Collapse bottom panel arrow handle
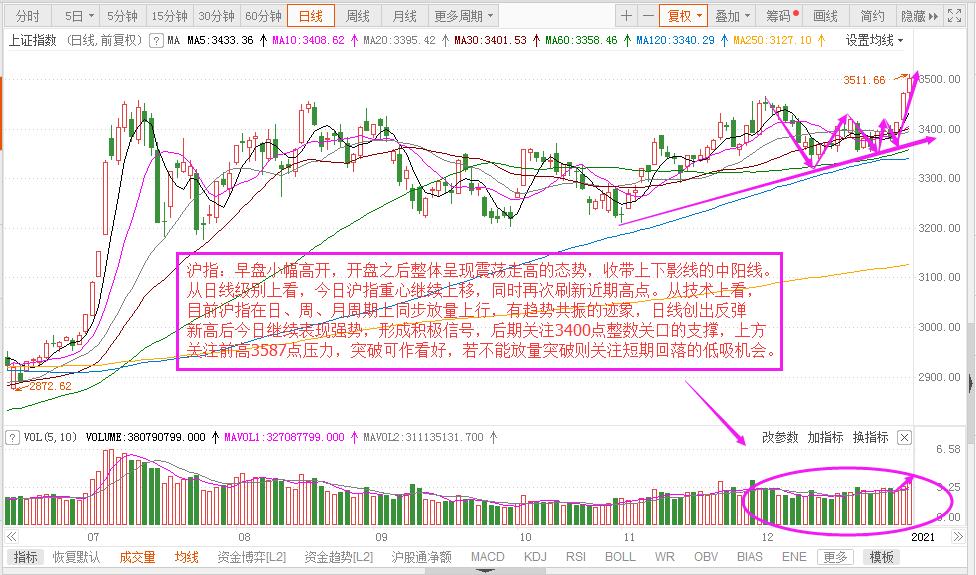The width and height of the screenshot is (976, 575). (487, 571)
